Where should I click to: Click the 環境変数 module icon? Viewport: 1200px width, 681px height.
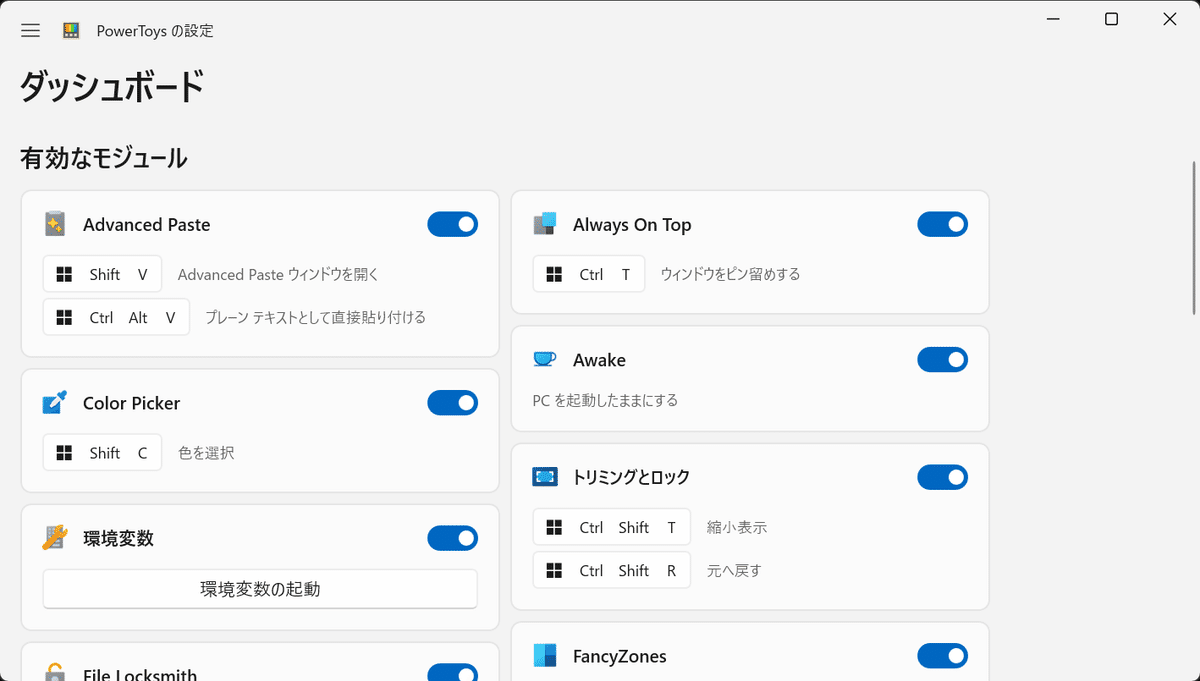point(55,538)
